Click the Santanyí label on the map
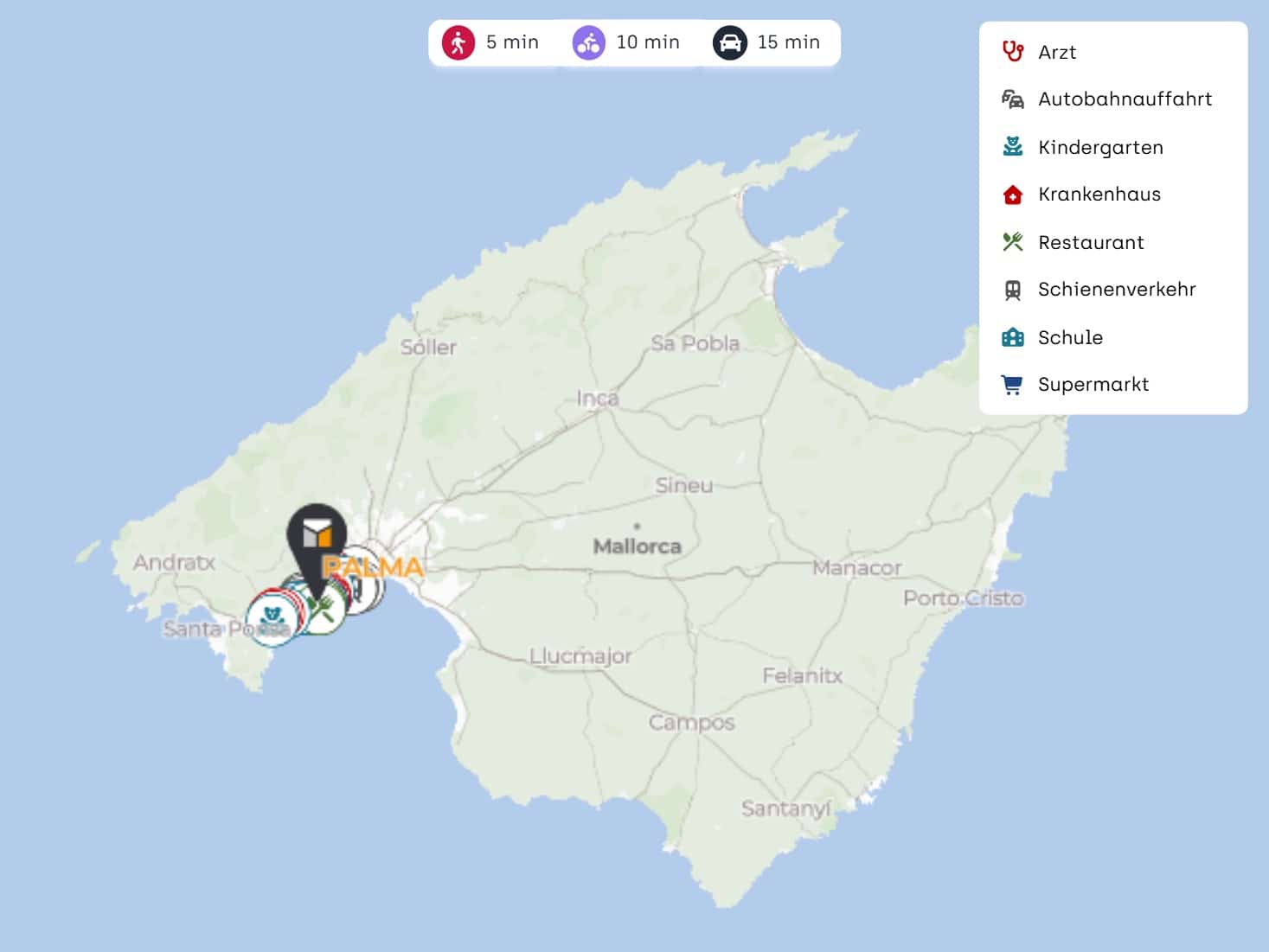 pyautogui.click(x=785, y=808)
